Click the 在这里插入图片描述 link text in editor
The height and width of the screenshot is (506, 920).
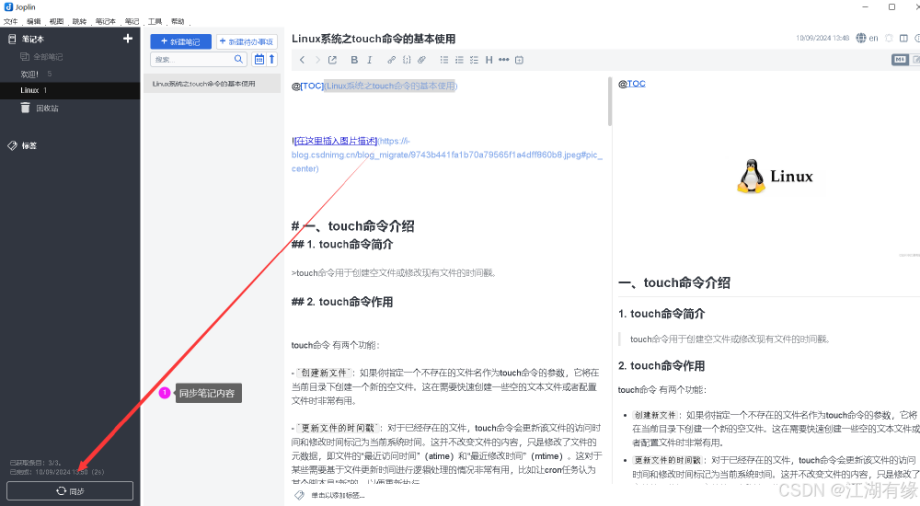[336, 141]
